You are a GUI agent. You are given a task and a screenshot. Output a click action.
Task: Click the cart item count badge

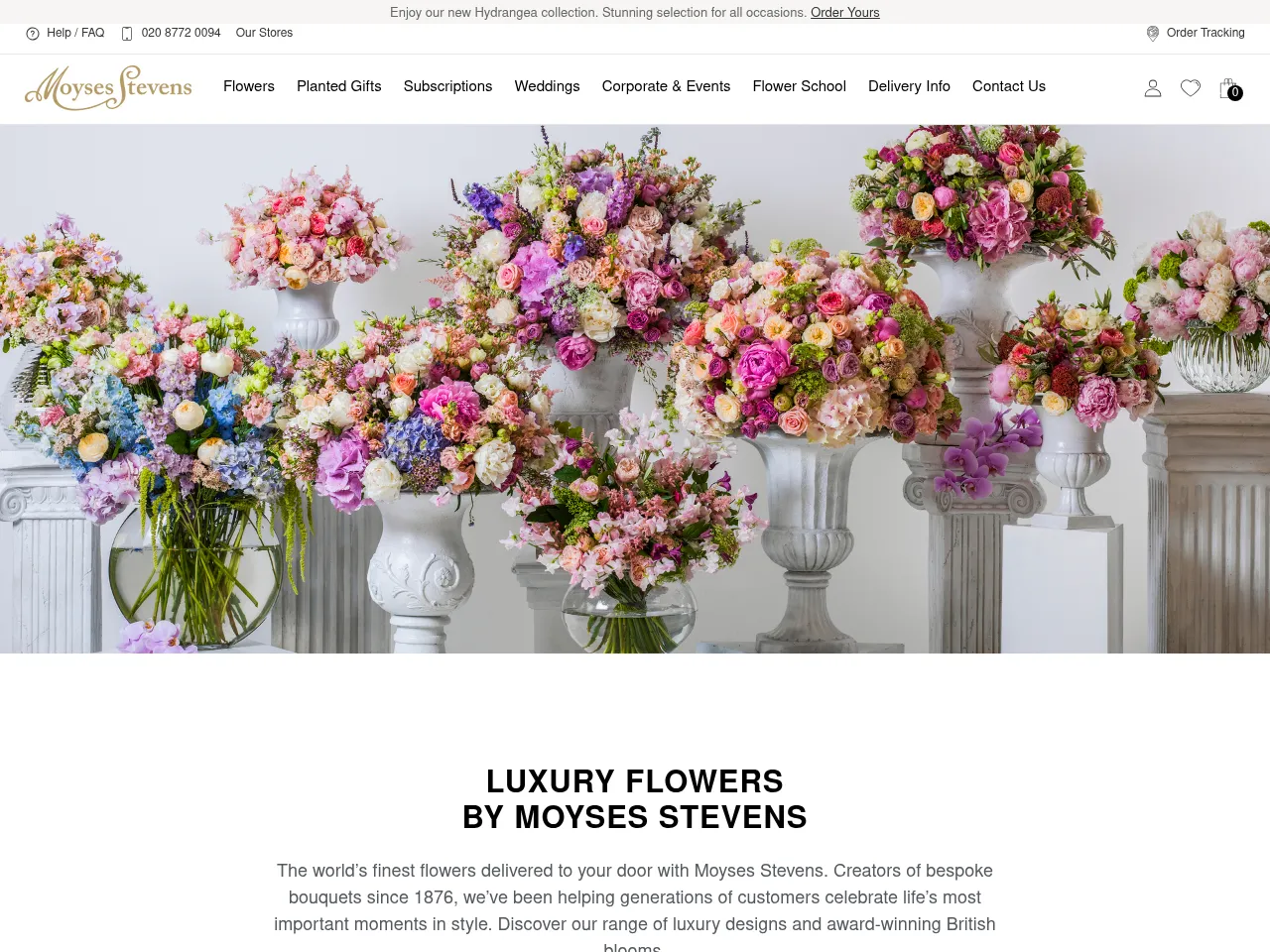pyautogui.click(x=1235, y=93)
